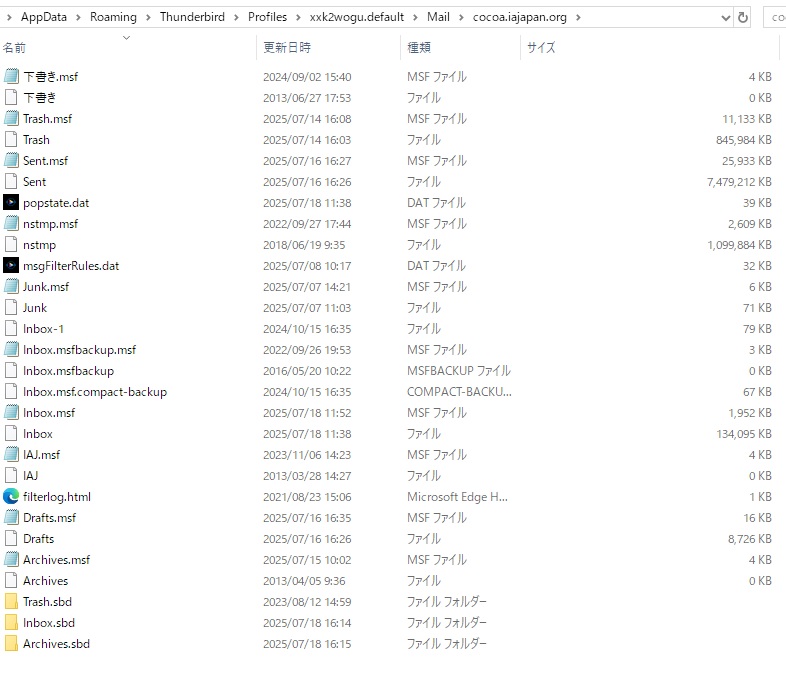786x673 pixels.
Task: Go to xxk2wogu.default in the breadcrumb
Action: click(x=356, y=17)
